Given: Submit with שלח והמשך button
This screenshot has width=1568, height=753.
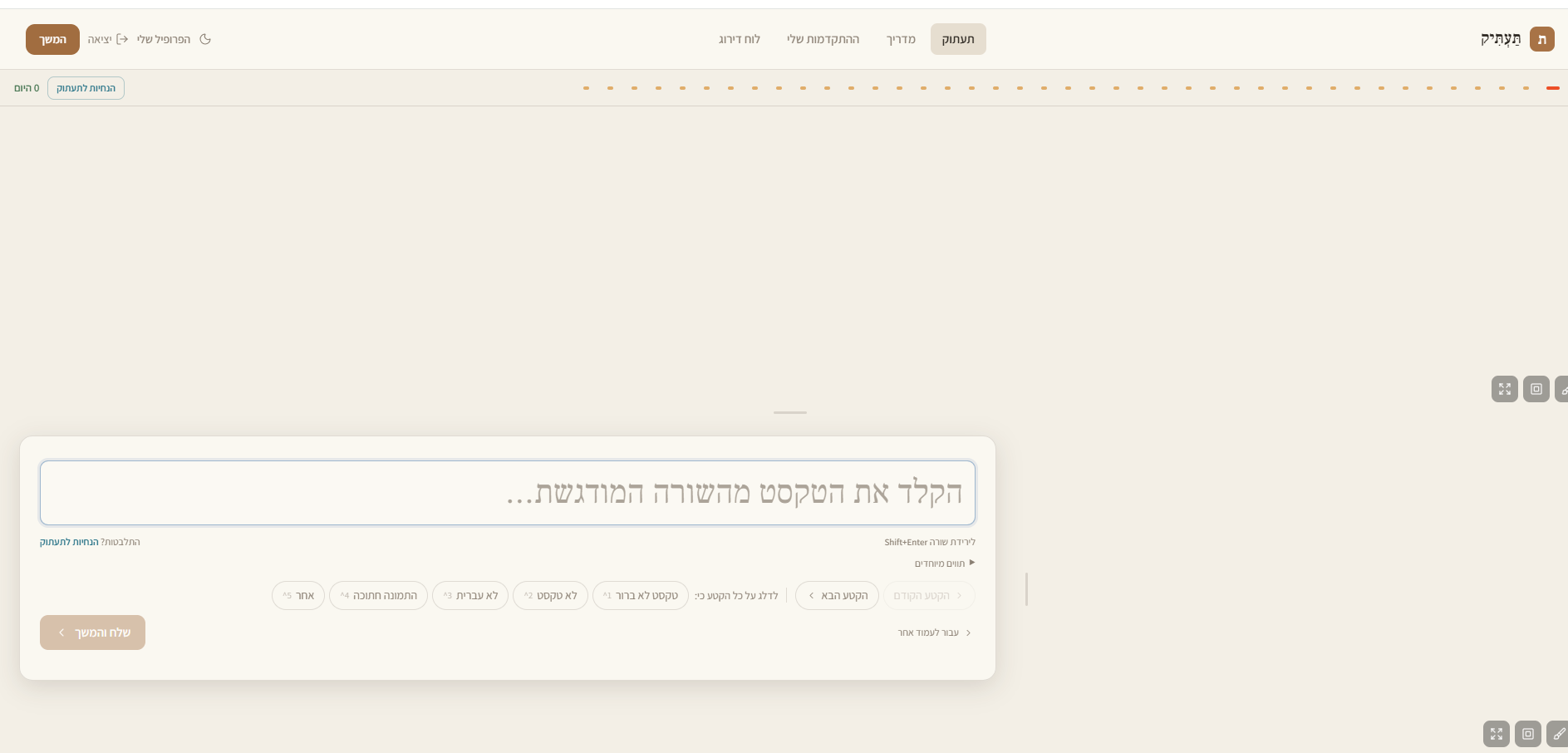Looking at the screenshot, I should pos(92,632).
